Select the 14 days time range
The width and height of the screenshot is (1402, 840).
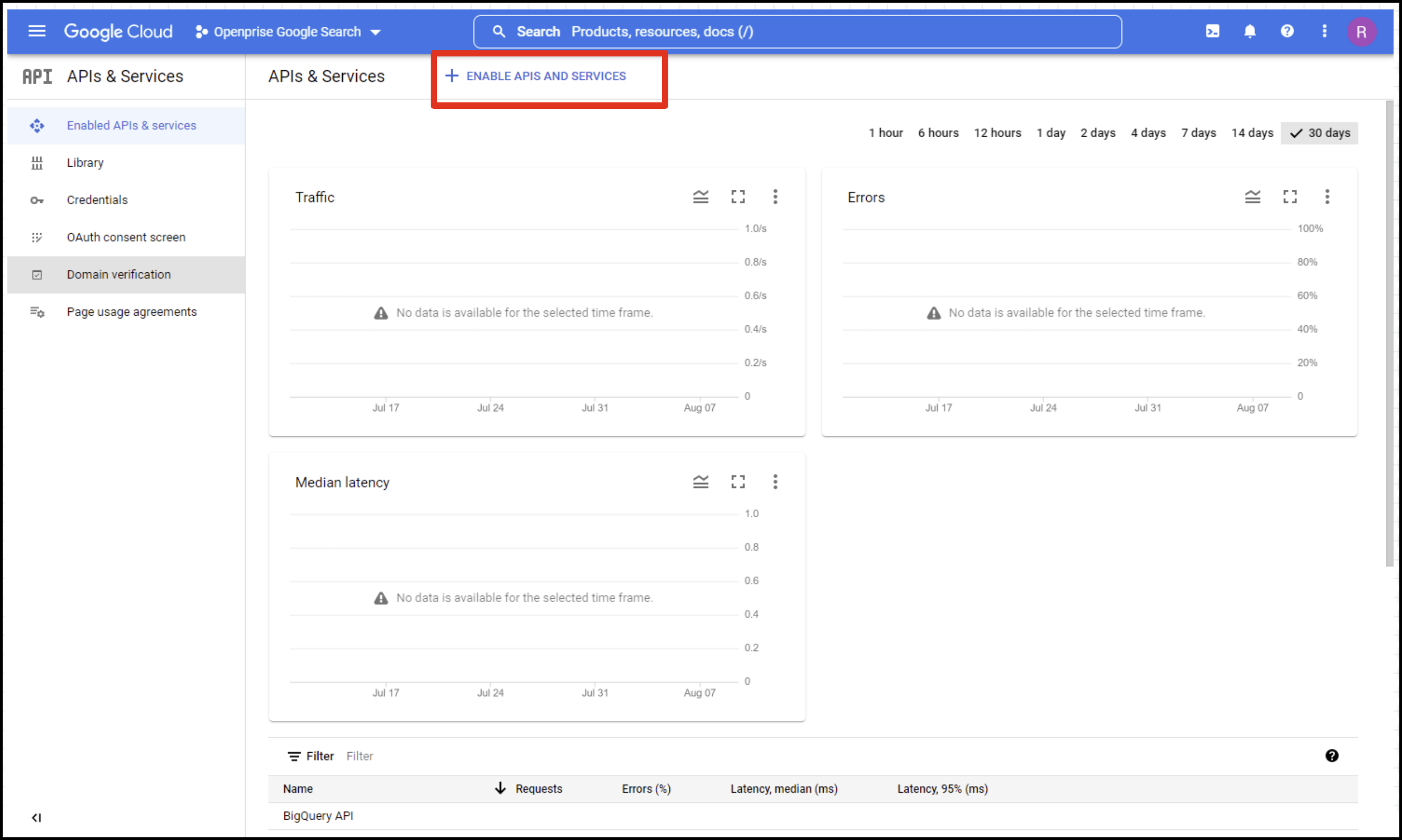(x=1252, y=133)
